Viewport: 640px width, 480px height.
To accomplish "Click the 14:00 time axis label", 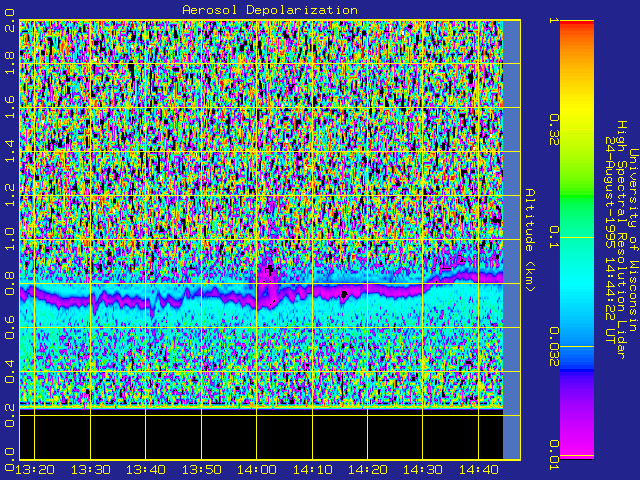I will tap(257, 470).
